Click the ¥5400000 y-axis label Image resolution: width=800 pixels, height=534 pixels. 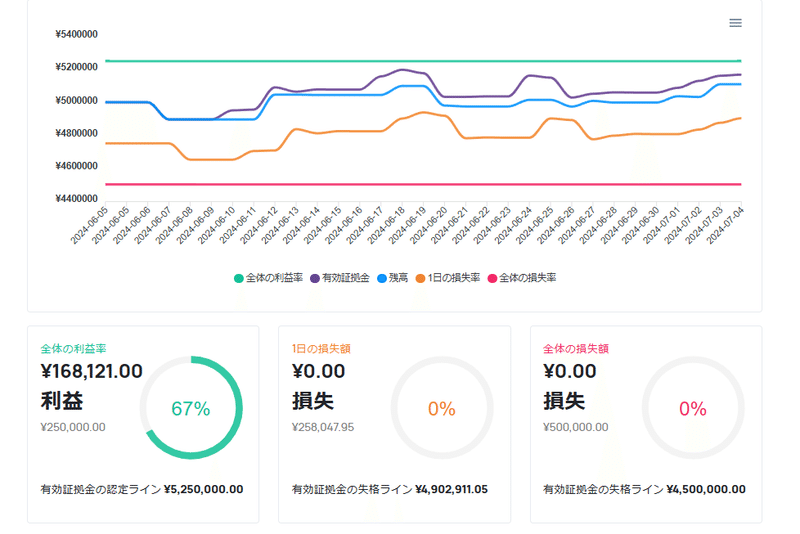pos(77,34)
